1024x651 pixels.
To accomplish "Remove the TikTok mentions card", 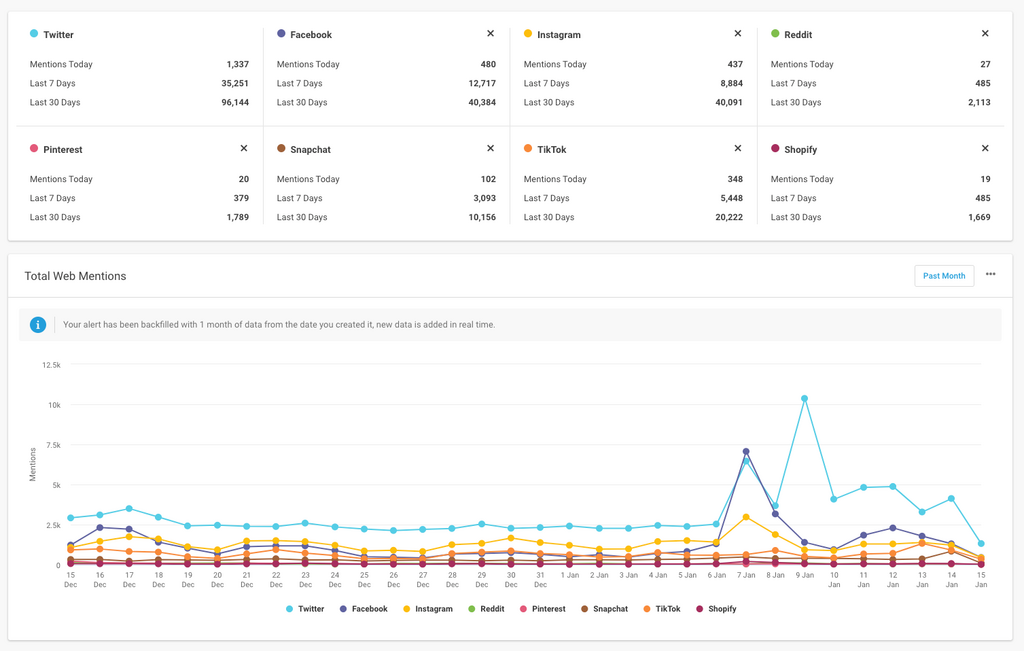I will pos(738,148).
